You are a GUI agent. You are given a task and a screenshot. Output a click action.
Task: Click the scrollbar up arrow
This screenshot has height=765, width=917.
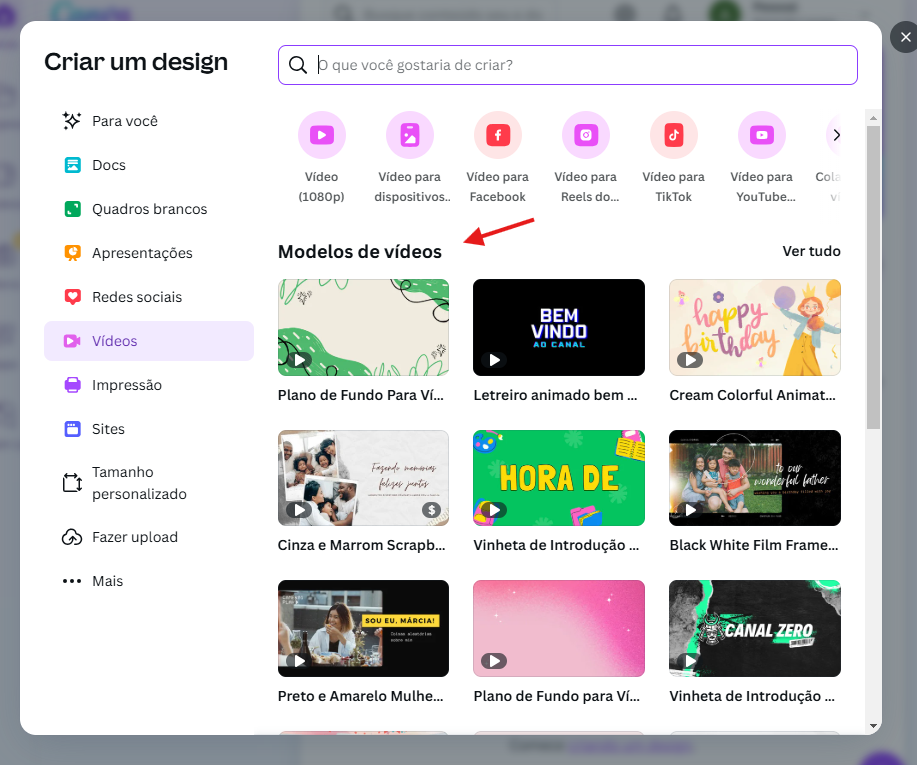[873, 118]
